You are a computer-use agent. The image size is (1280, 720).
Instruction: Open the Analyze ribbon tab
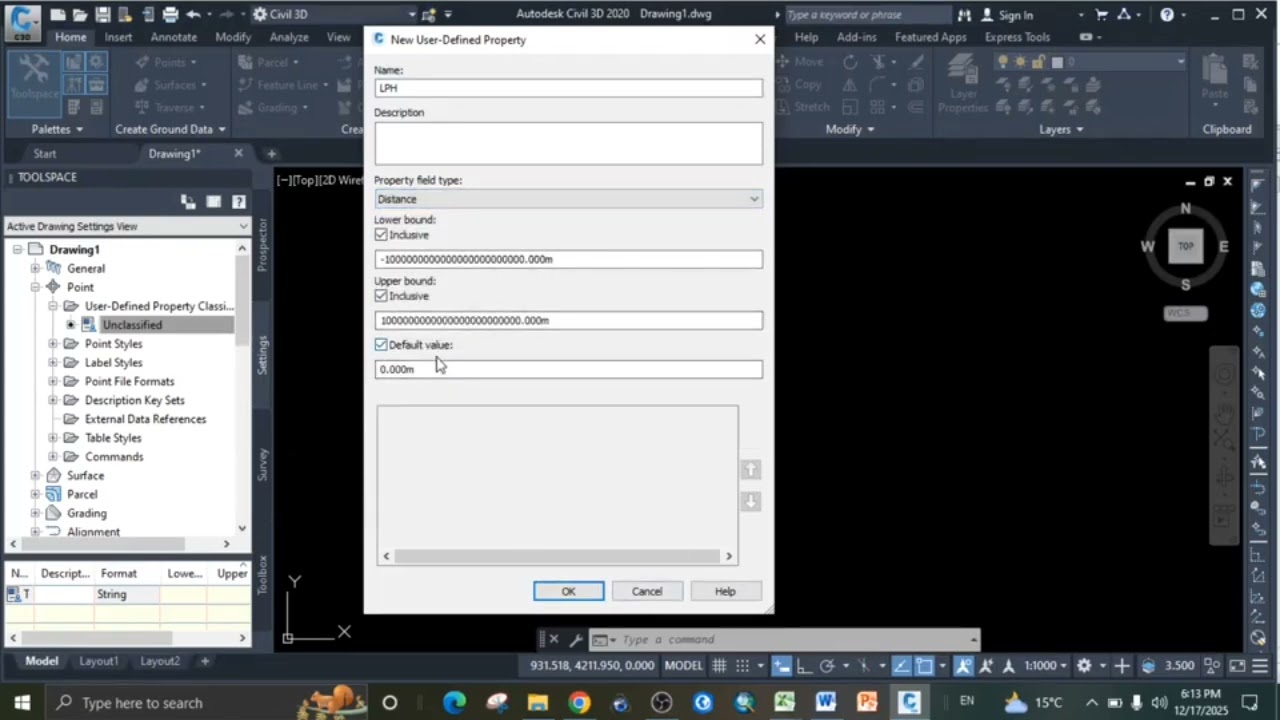point(289,37)
